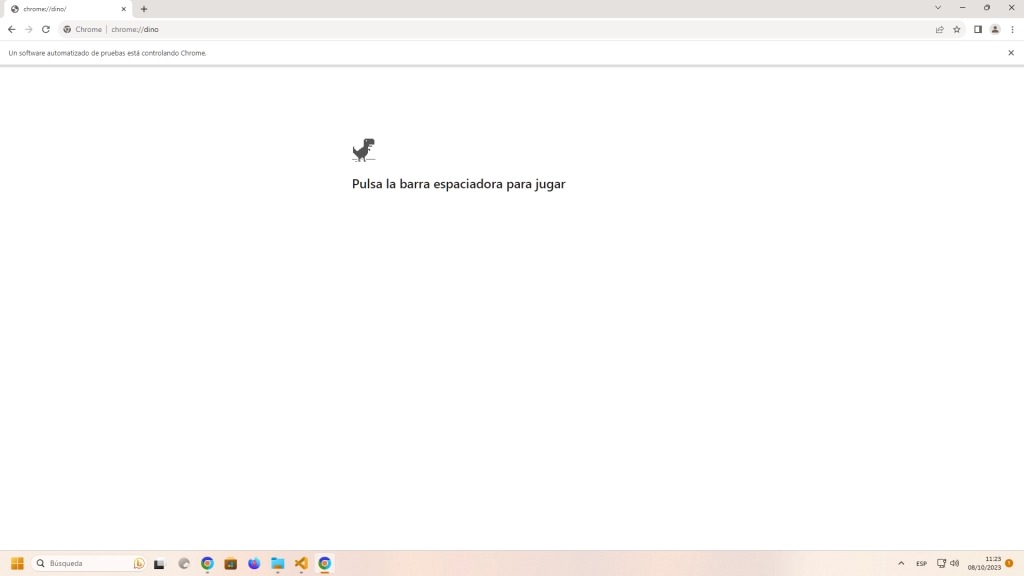The image size is (1024, 576).
Task: Launch Visual Studio Code from taskbar
Action: tap(301, 563)
